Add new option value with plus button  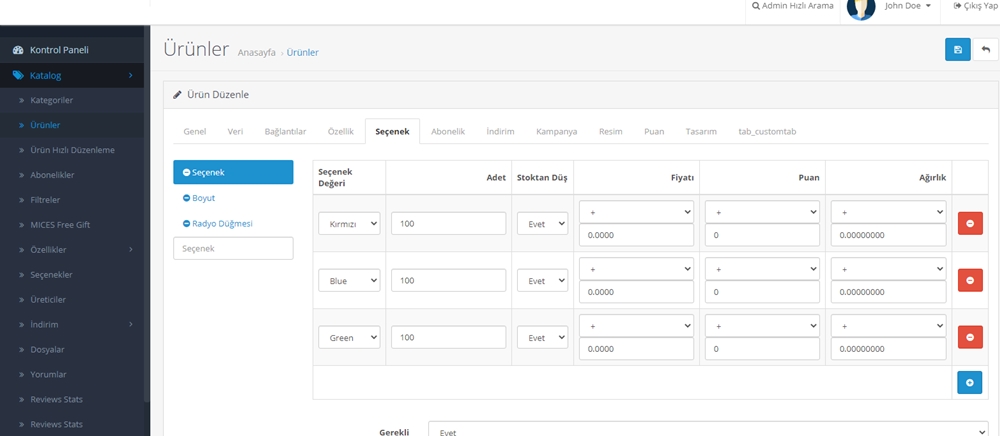coord(969,382)
